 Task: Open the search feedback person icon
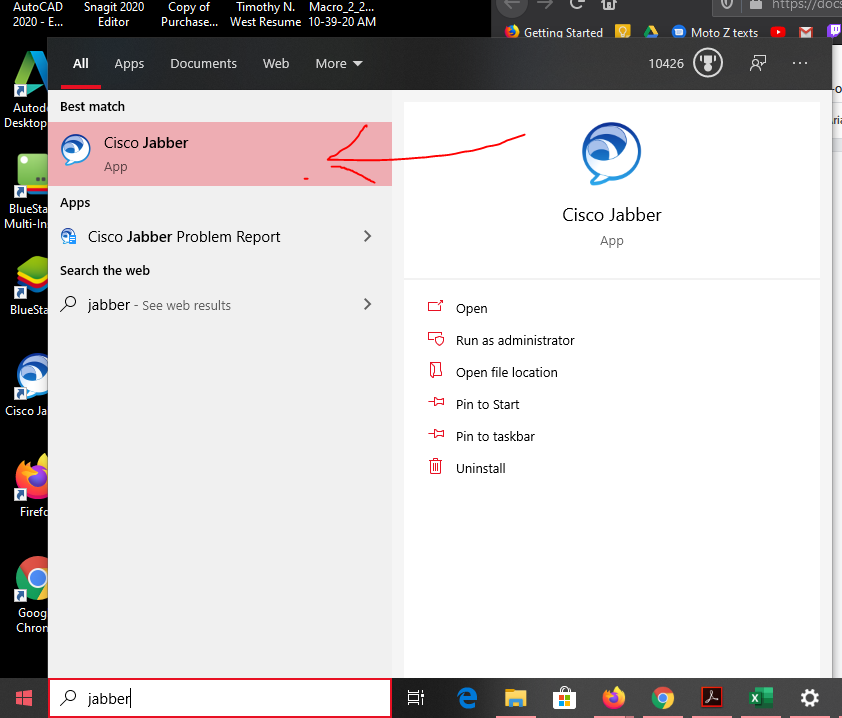coord(758,63)
